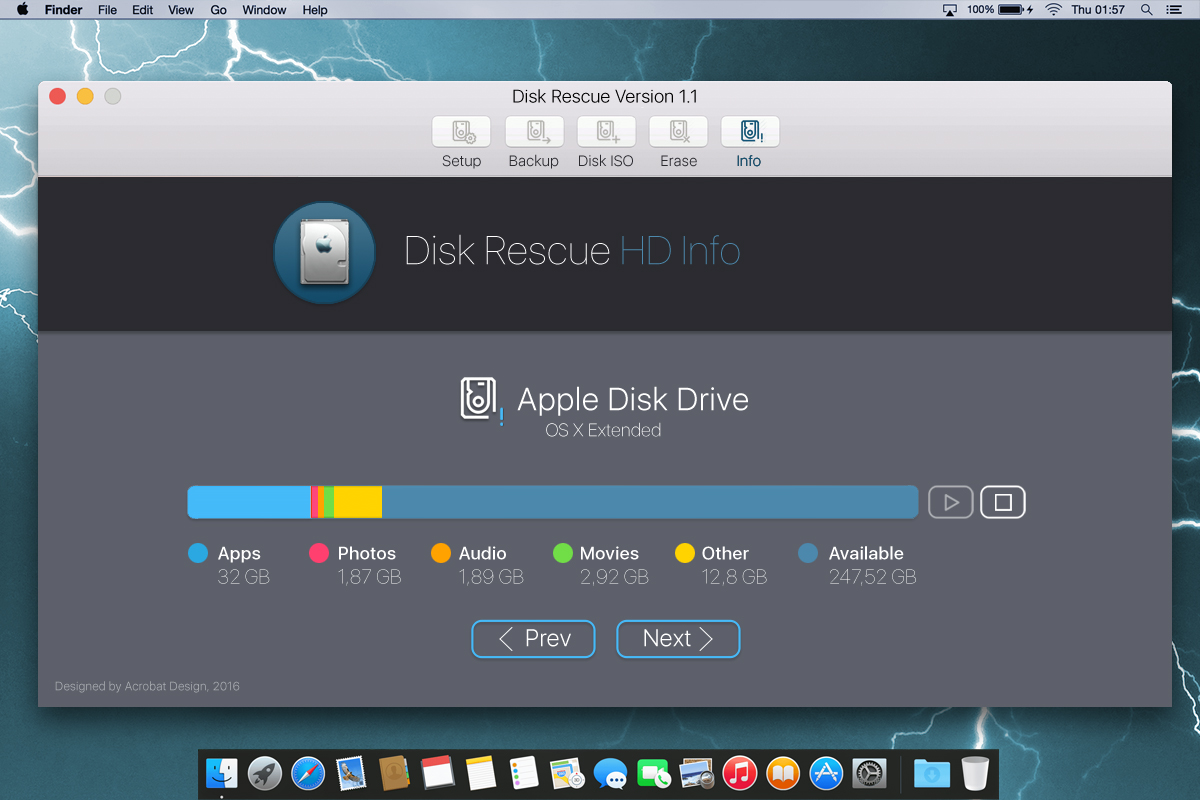Open FaceTime from the Dock
This screenshot has width=1200, height=800.
[x=653, y=773]
